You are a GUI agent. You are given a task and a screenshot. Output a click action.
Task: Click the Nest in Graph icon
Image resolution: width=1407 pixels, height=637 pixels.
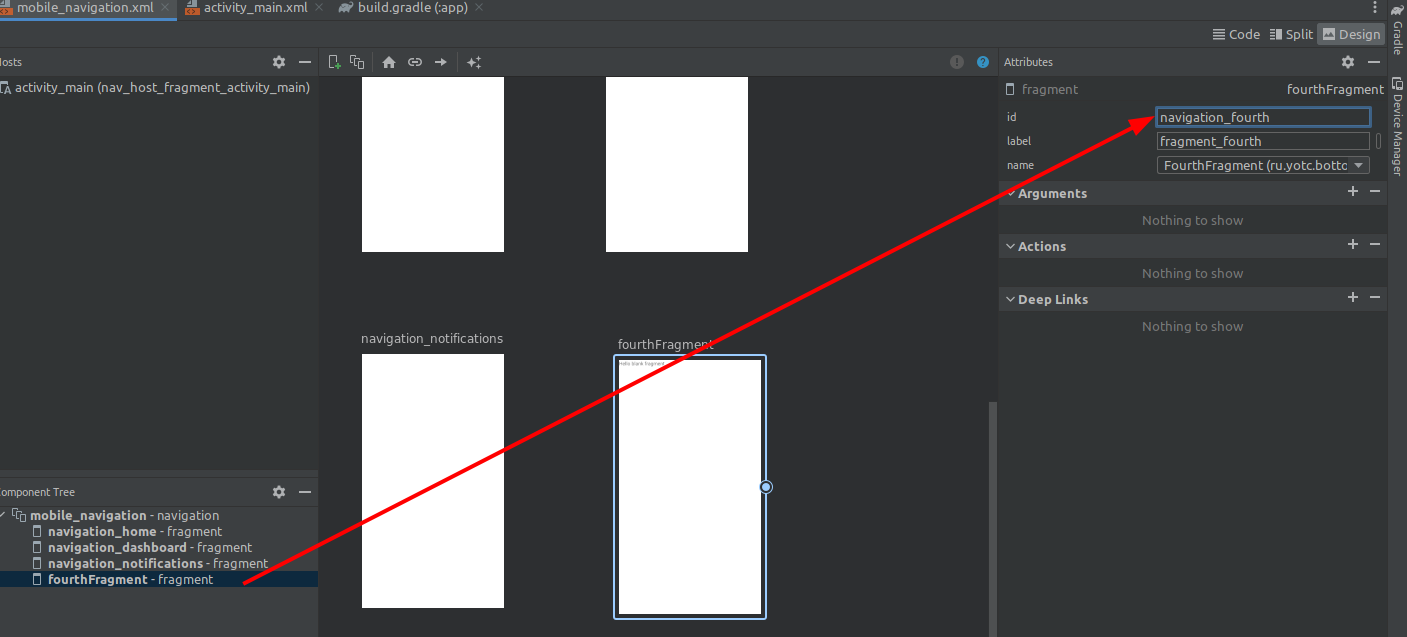pyautogui.click(x=357, y=62)
